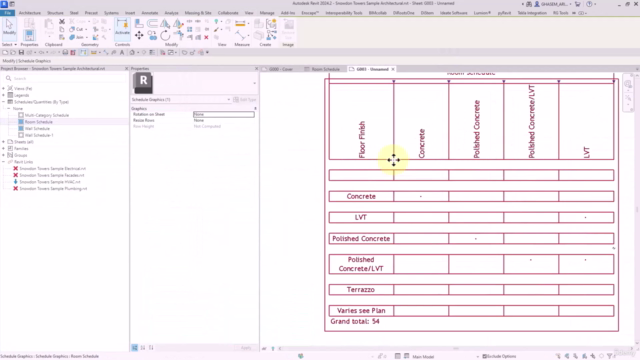Click the Save icon in quick access toolbar

[21, 52]
